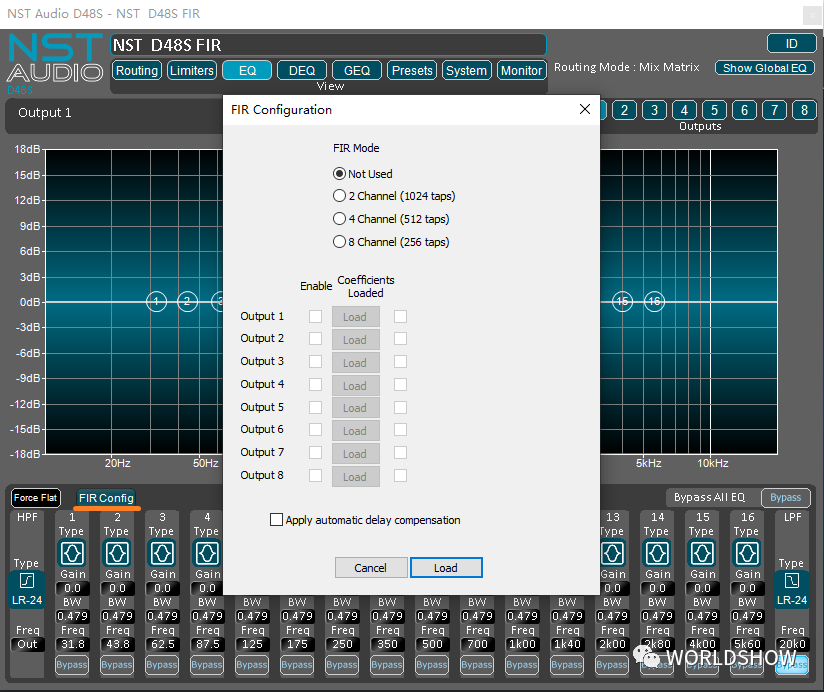Select band 2 filter type icon
824x692 pixels.
(117, 553)
